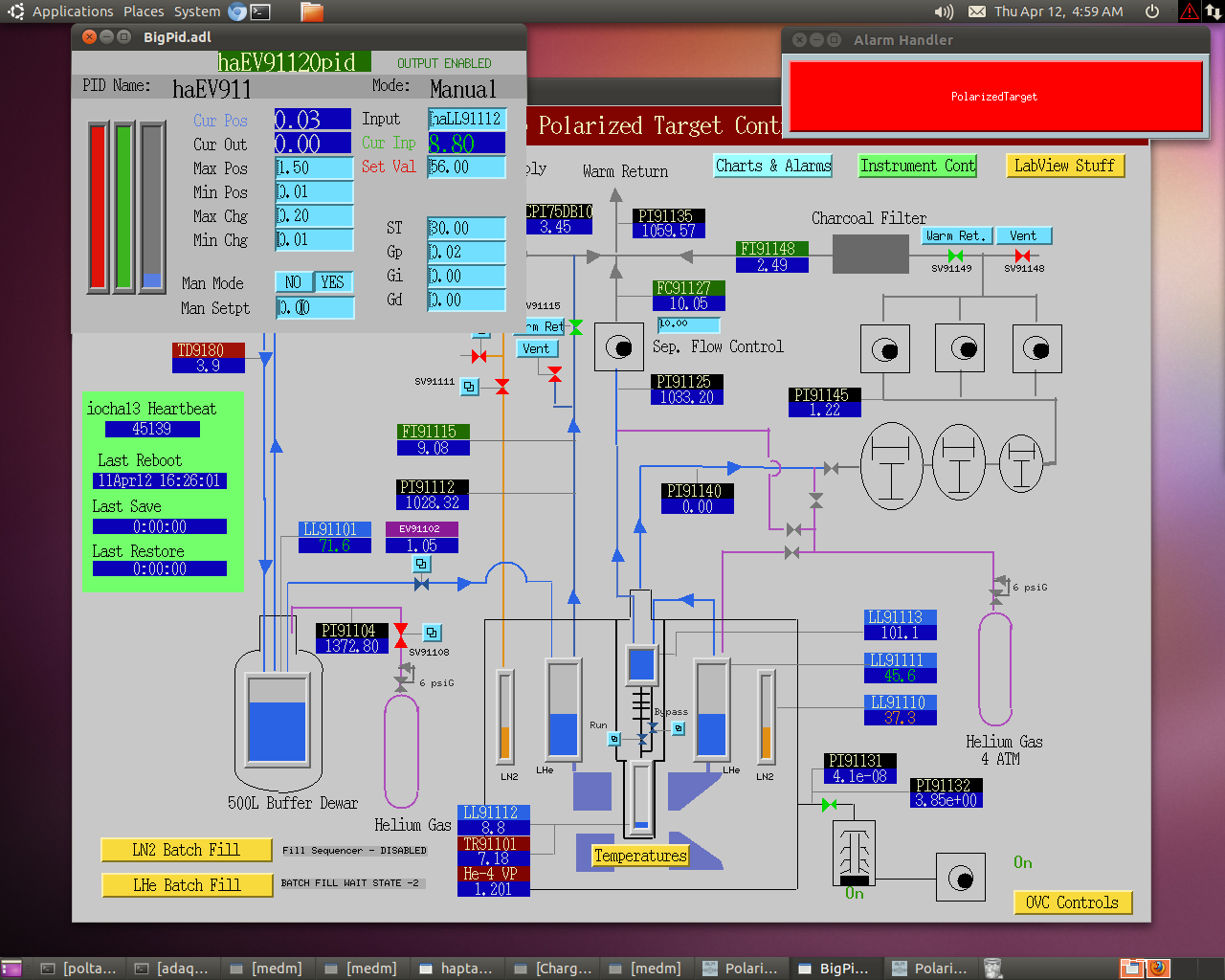Click the Vent button near Charcoal Filter
The width and height of the screenshot is (1225, 980).
click(1023, 235)
